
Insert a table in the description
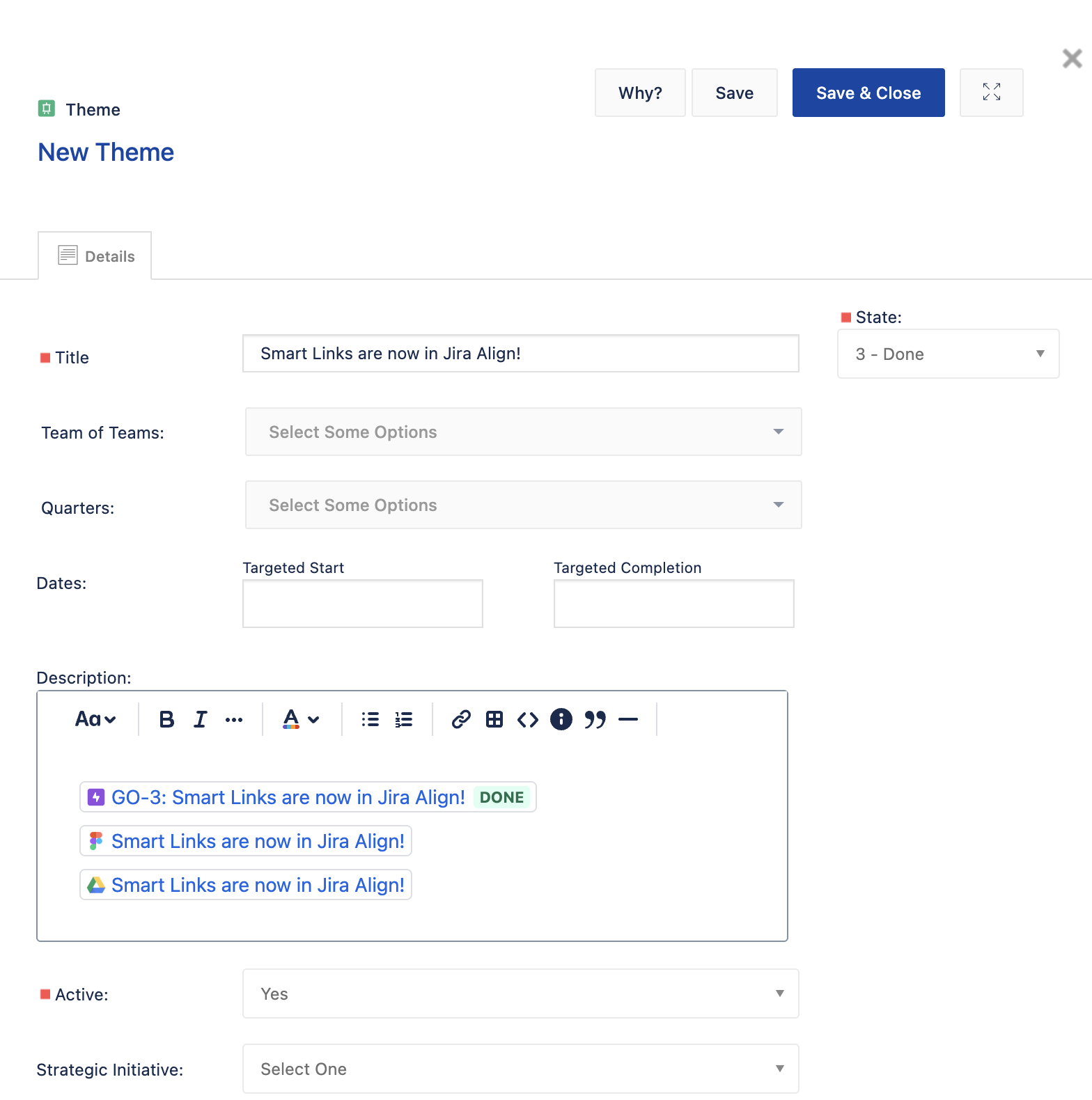click(494, 719)
